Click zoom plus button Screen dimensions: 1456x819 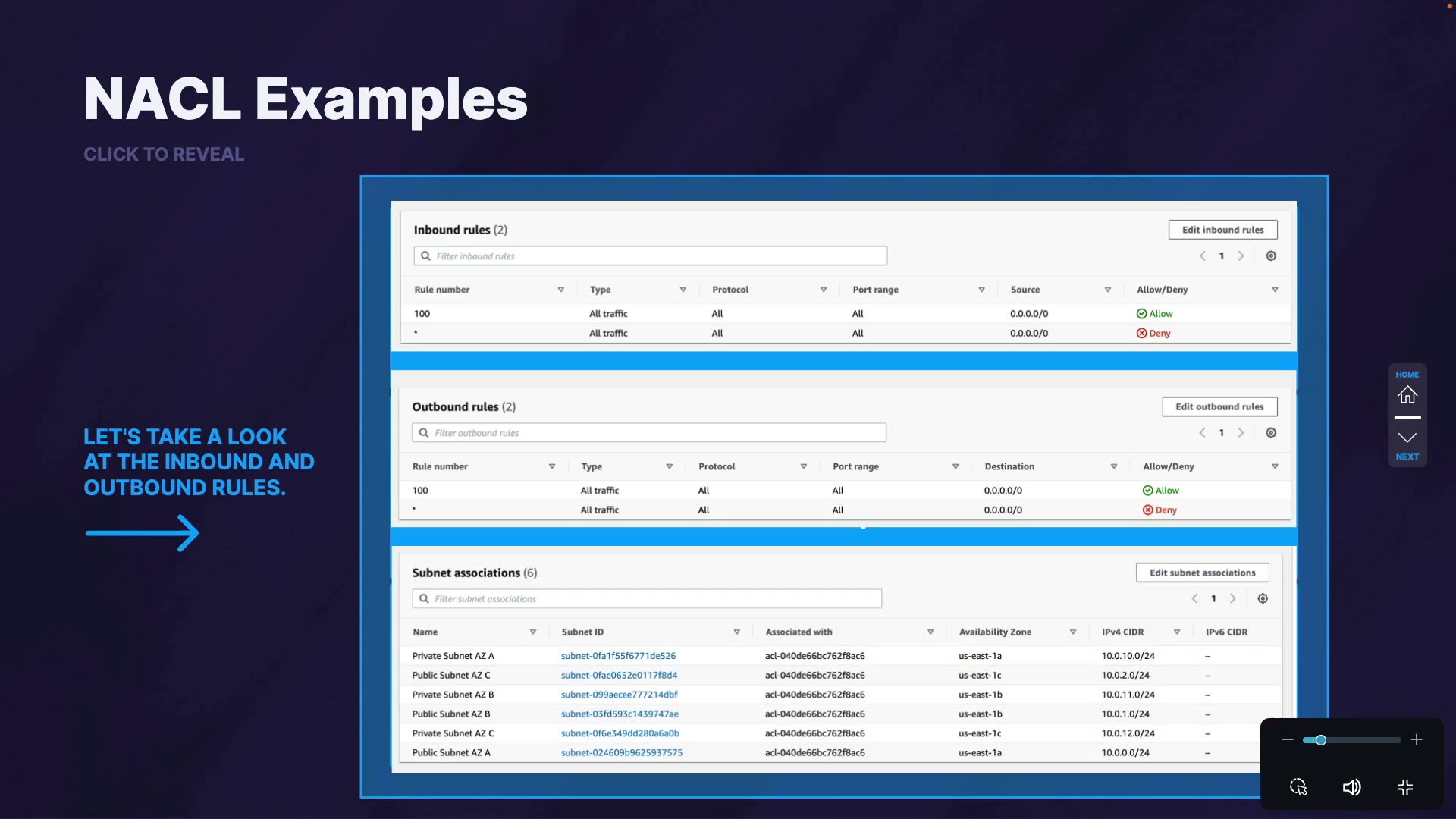click(1417, 740)
